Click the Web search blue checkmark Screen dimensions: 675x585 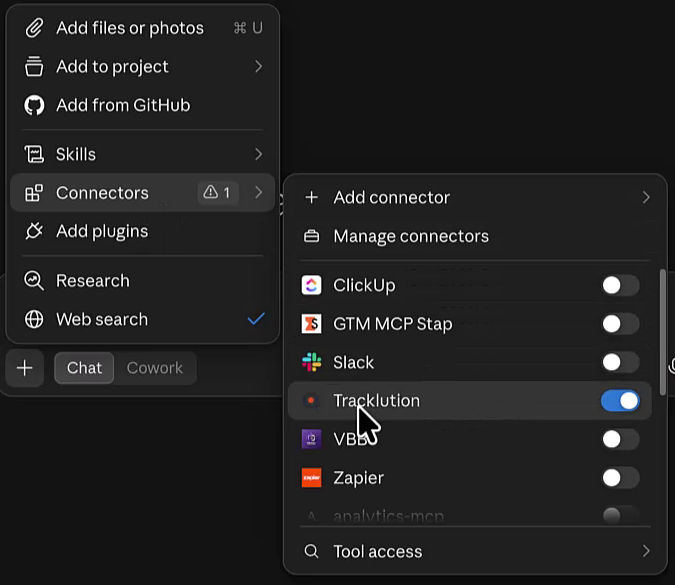256,319
